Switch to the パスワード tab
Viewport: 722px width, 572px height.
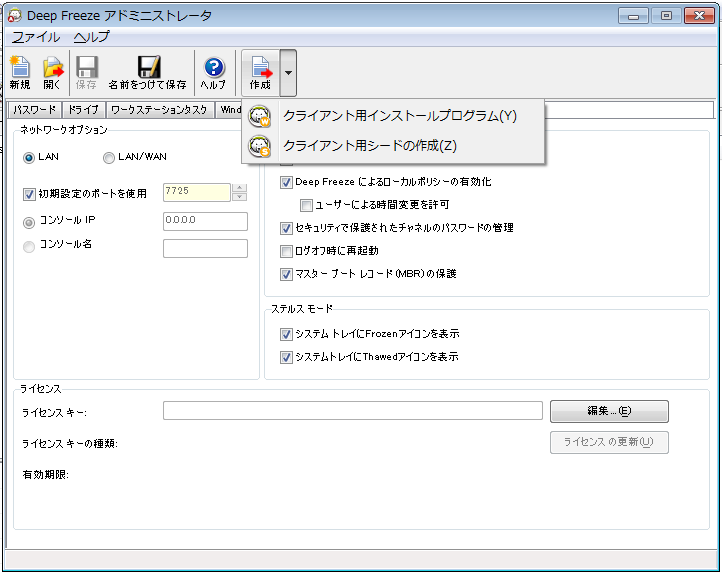(x=35, y=110)
